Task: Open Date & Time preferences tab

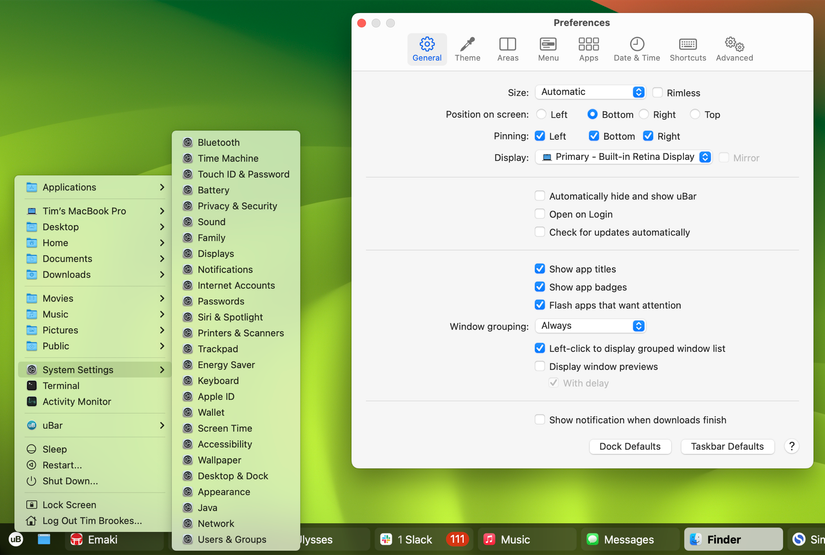Action: pos(637,49)
